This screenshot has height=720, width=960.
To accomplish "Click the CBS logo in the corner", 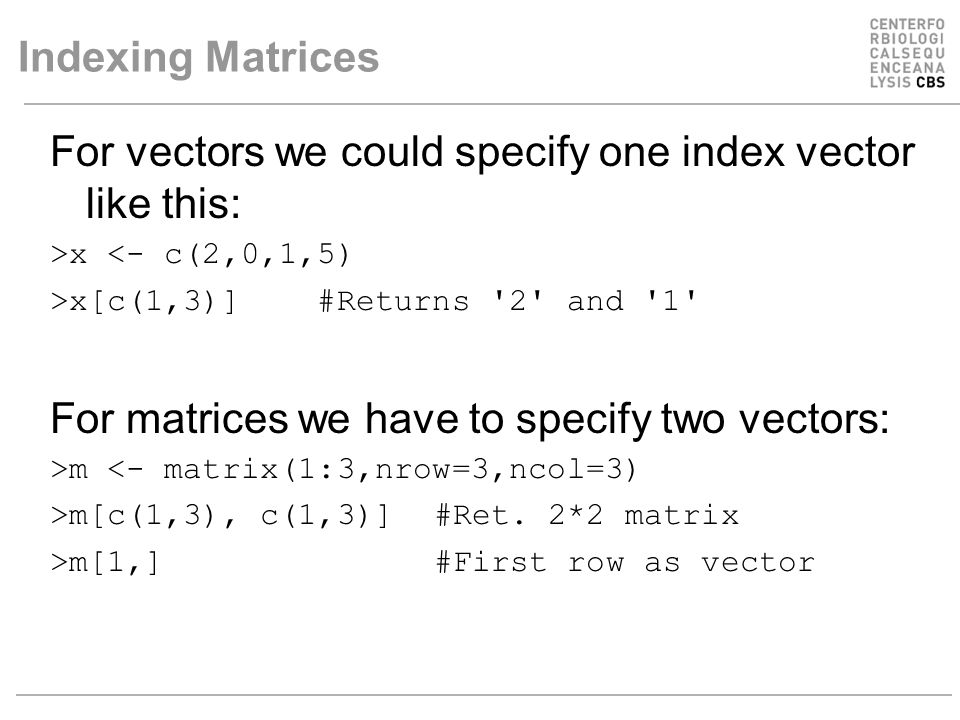I will 907,53.
